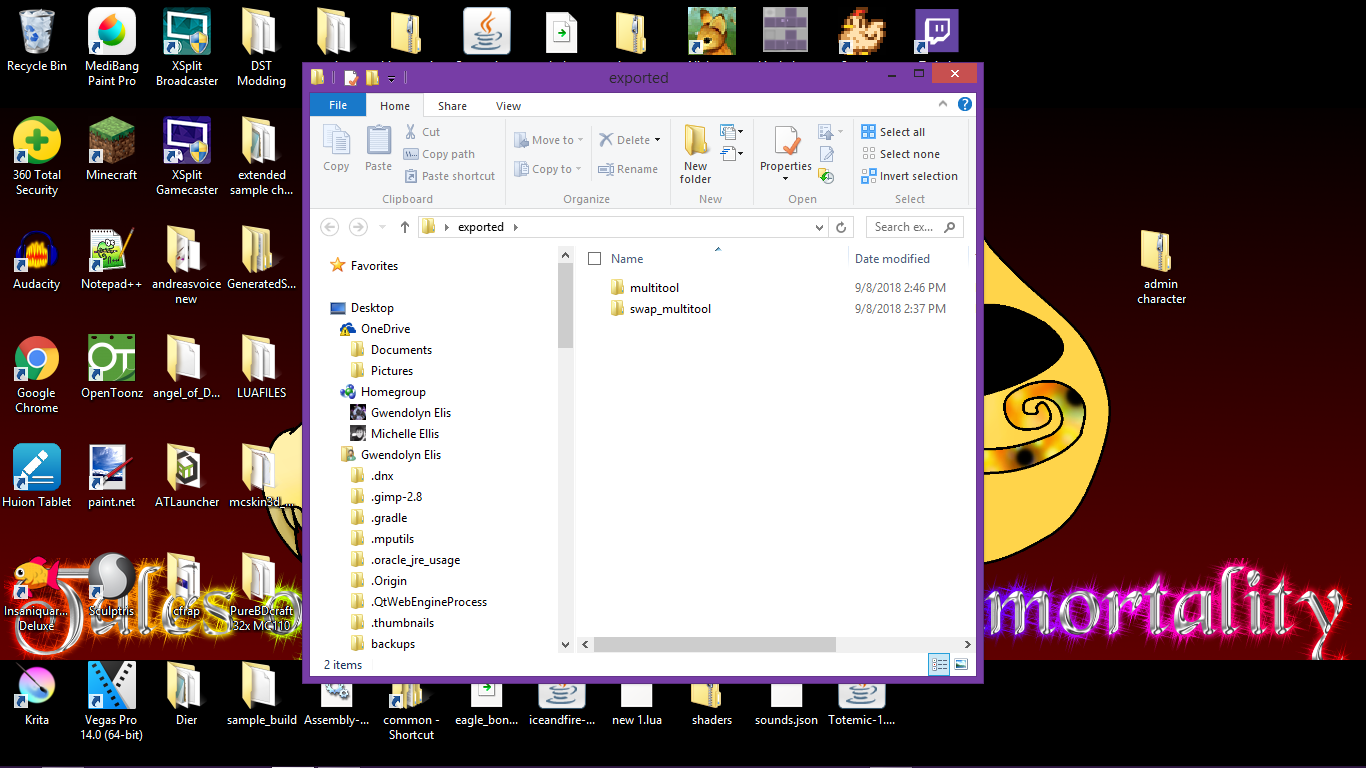The image size is (1366, 768).
Task: Open the Share ribbon tab
Action: tap(452, 106)
